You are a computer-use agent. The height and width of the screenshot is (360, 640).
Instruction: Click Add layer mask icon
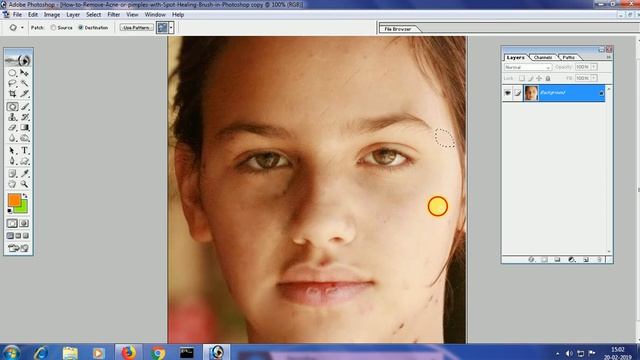(544, 260)
